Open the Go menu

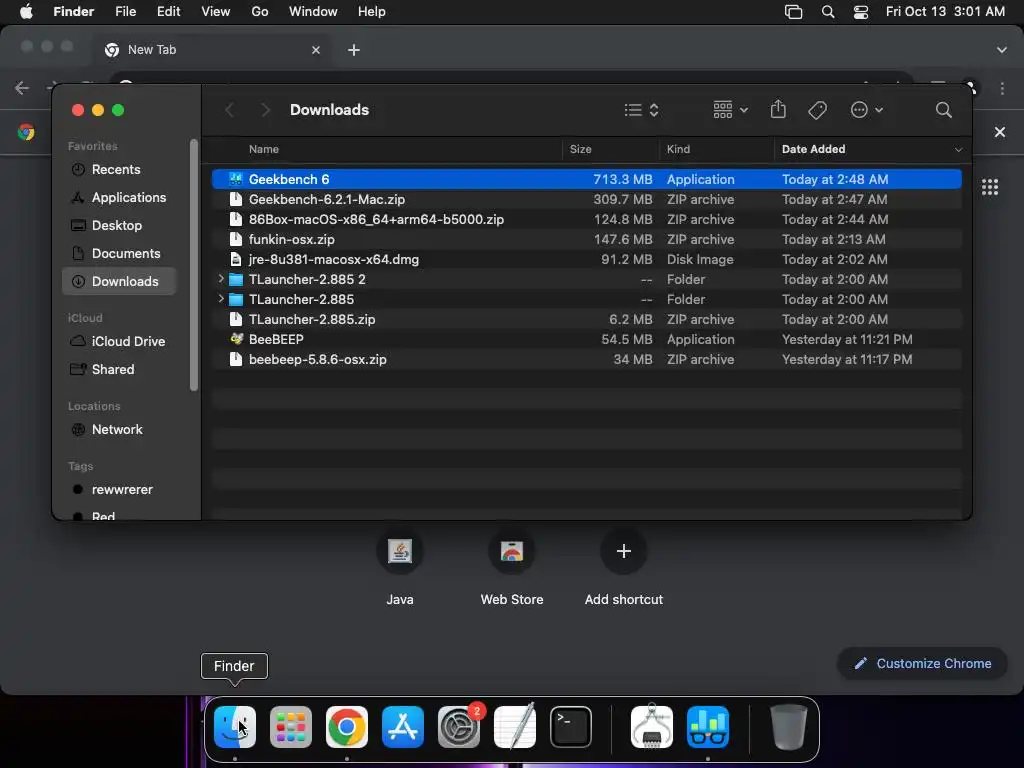tap(260, 12)
